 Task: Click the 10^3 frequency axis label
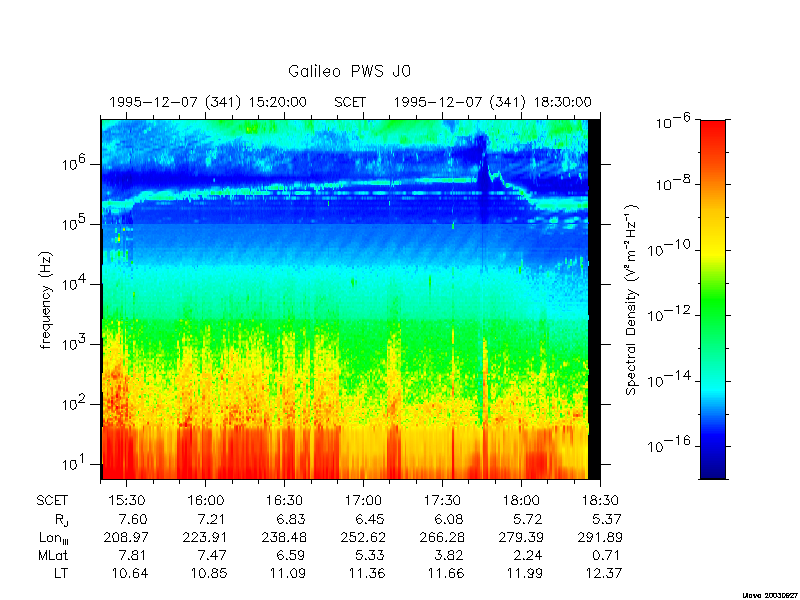coord(75,344)
